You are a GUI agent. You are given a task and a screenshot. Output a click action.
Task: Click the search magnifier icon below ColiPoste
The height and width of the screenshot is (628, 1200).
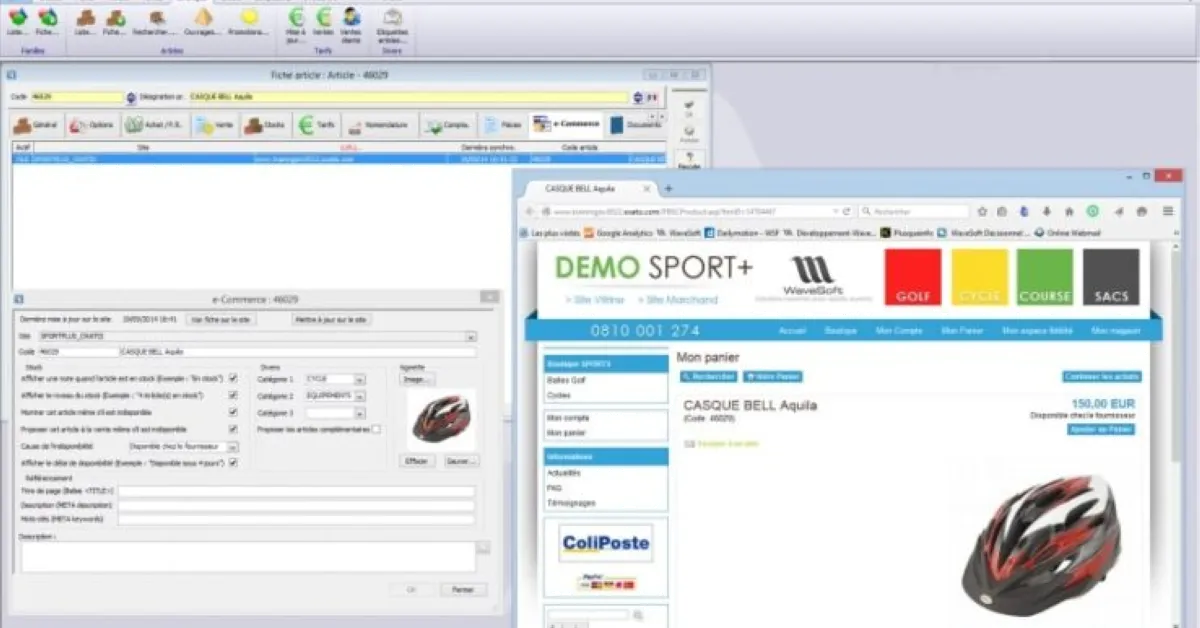[638, 615]
